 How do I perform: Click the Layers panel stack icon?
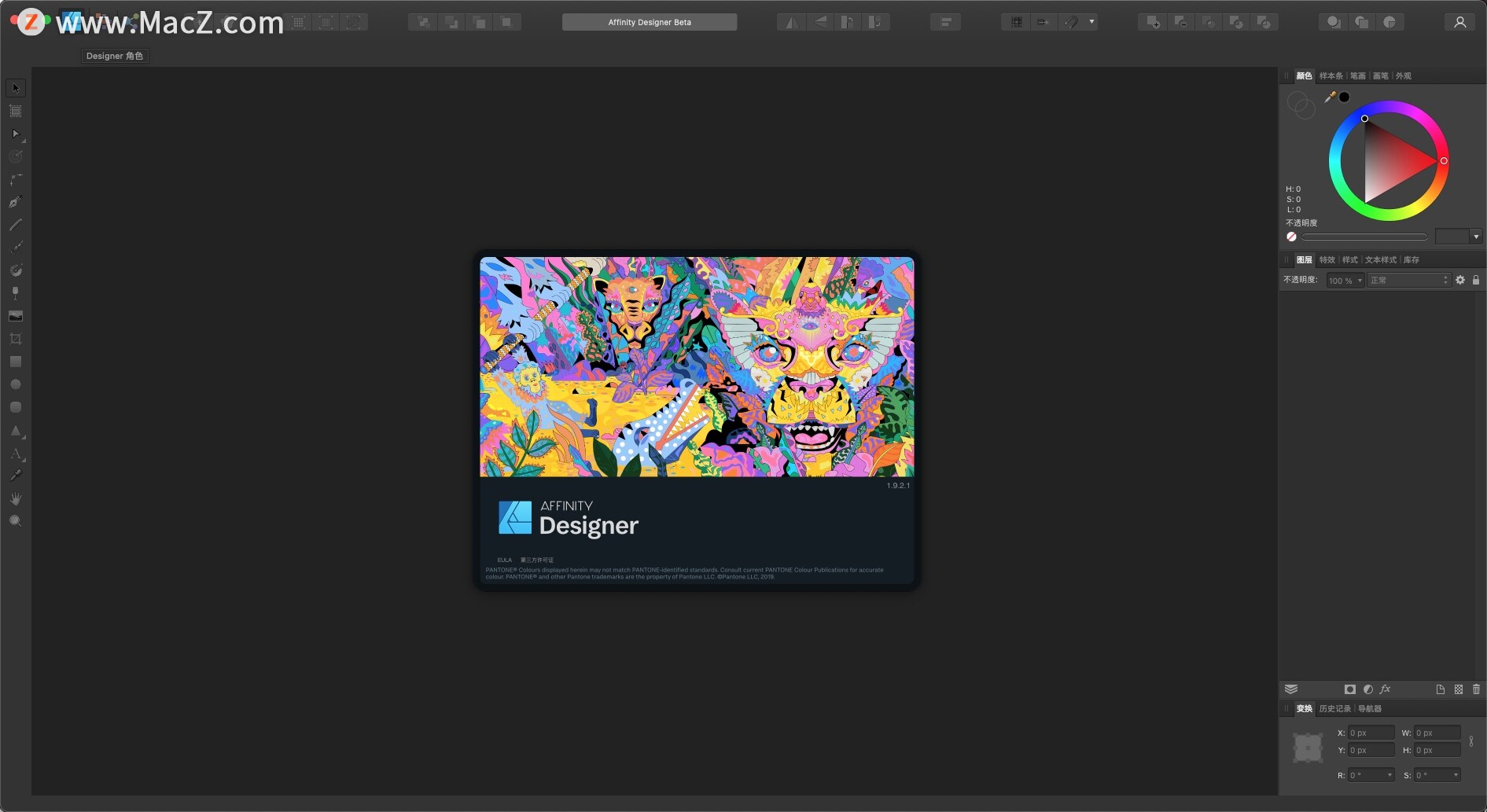click(1291, 689)
